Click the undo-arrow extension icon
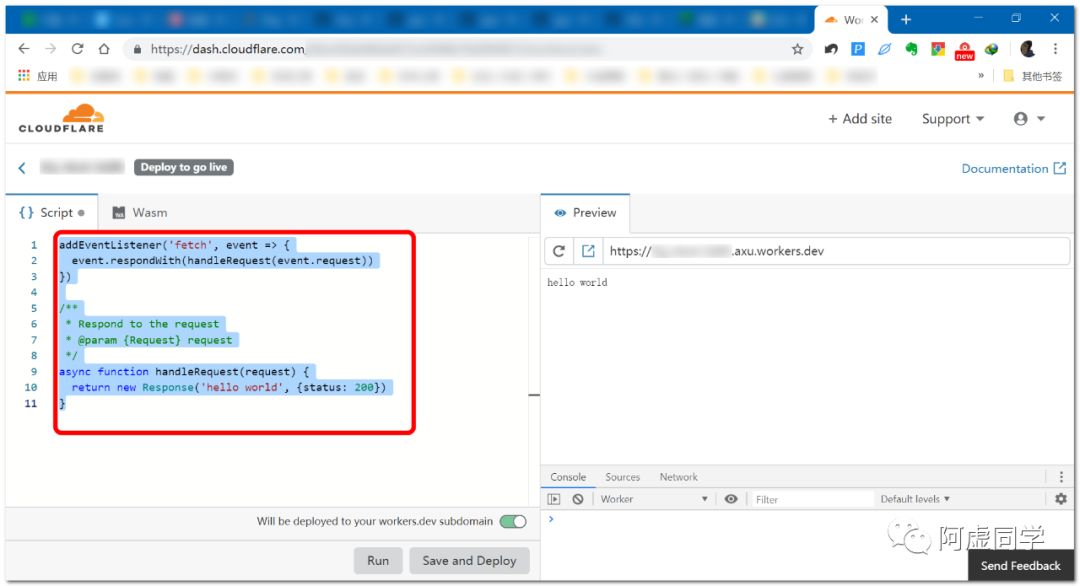The width and height of the screenshot is (1080, 586). (x=831, y=49)
